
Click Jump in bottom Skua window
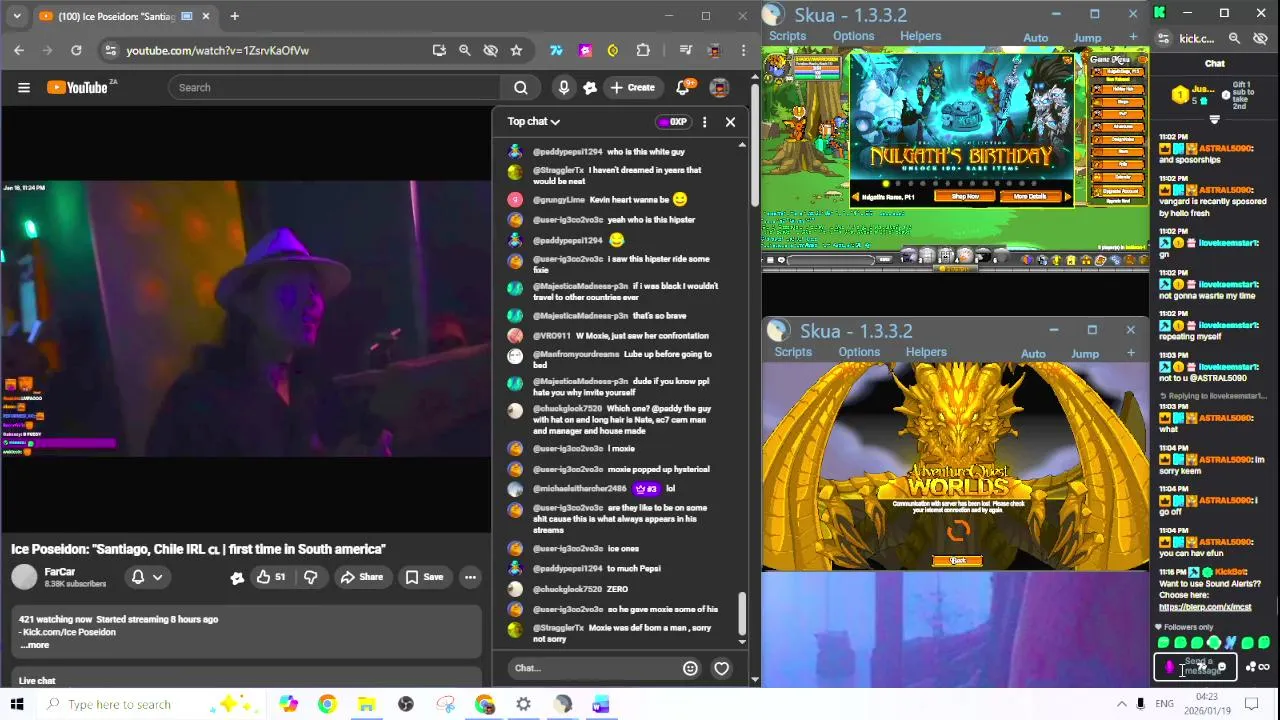1085,354
